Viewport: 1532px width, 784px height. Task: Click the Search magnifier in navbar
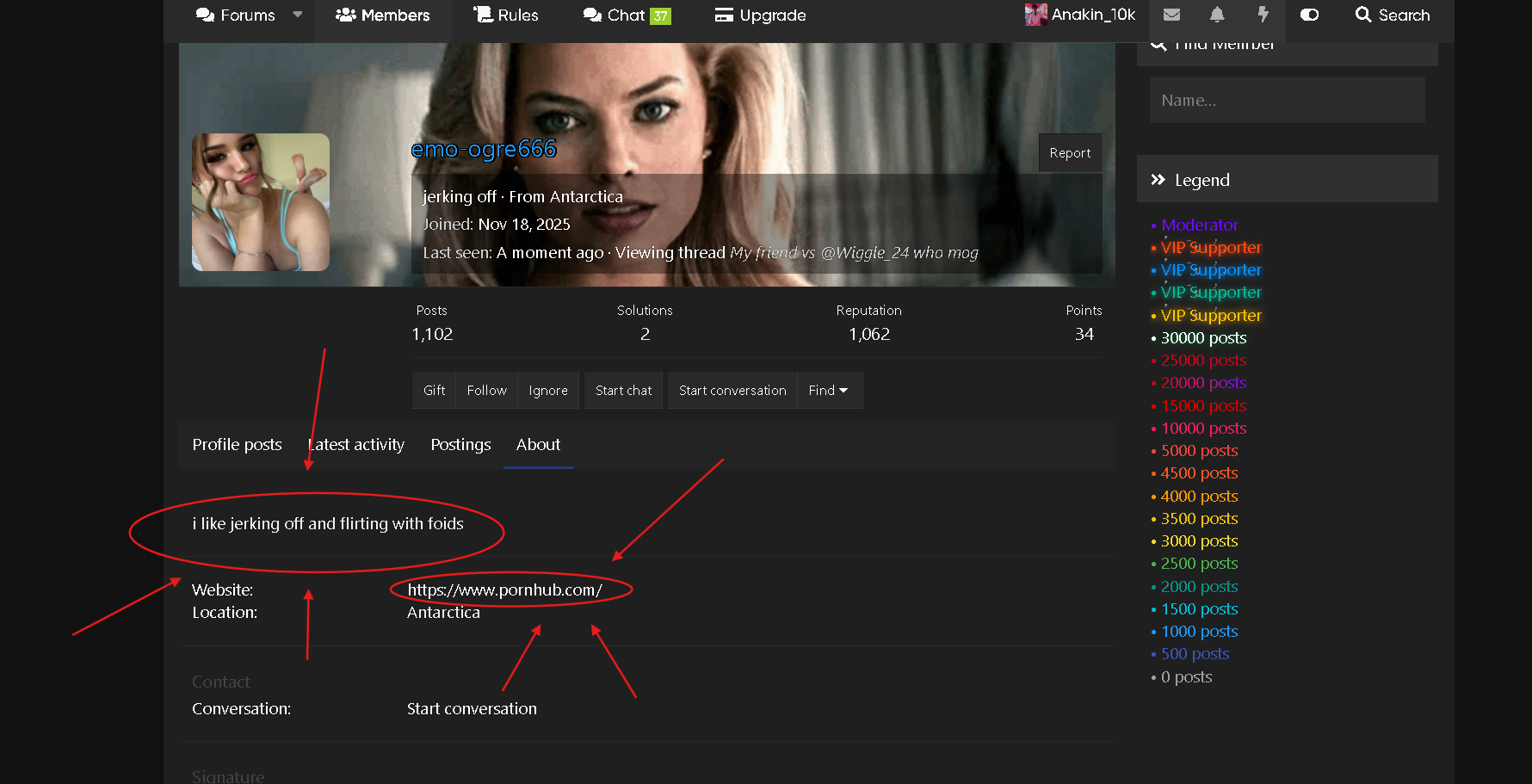pyautogui.click(x=1392, y=15)
